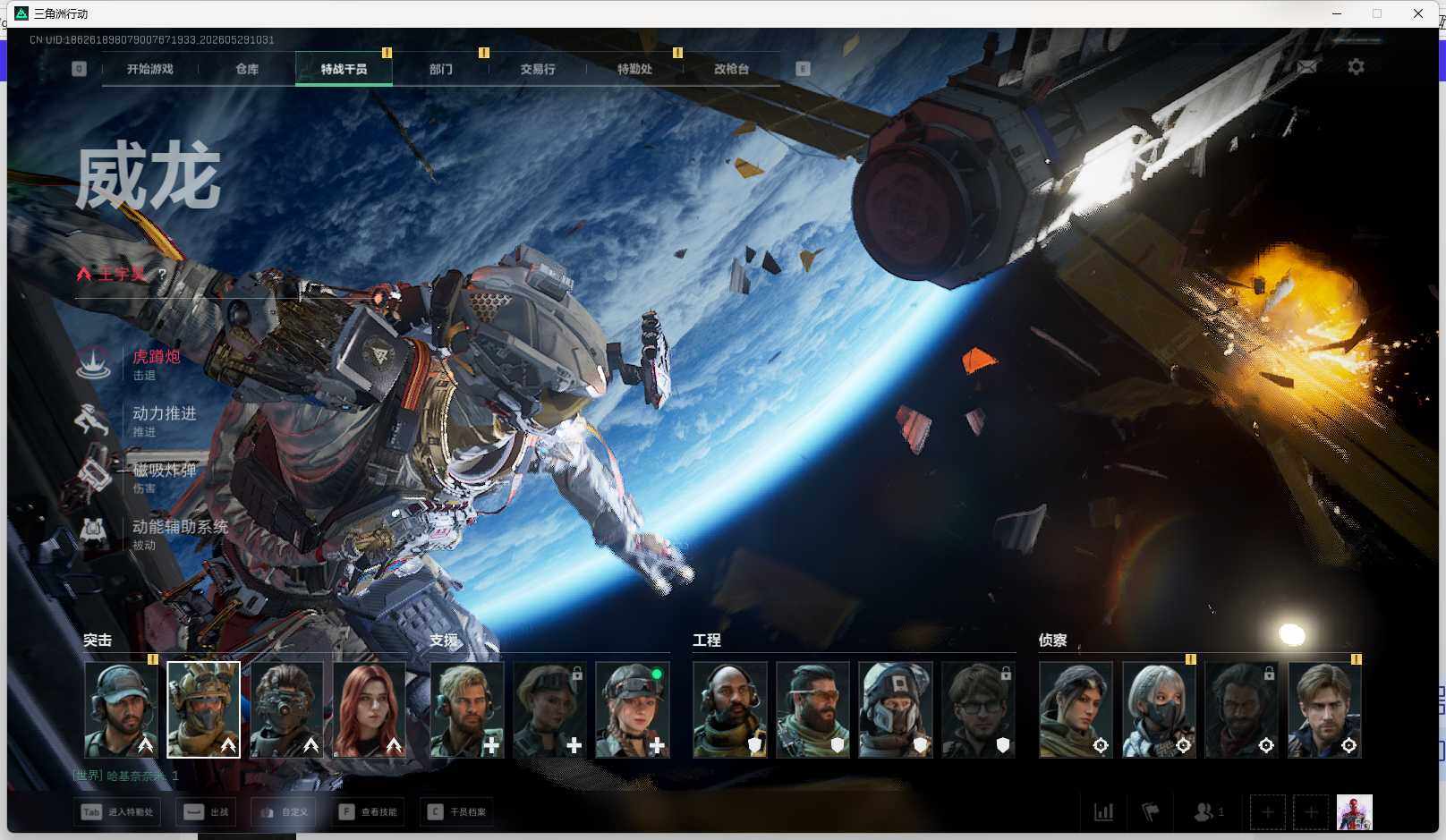Open the 开始游戏 tab
The height and width of the screenshot is (840, 1446).
(149, 69)
